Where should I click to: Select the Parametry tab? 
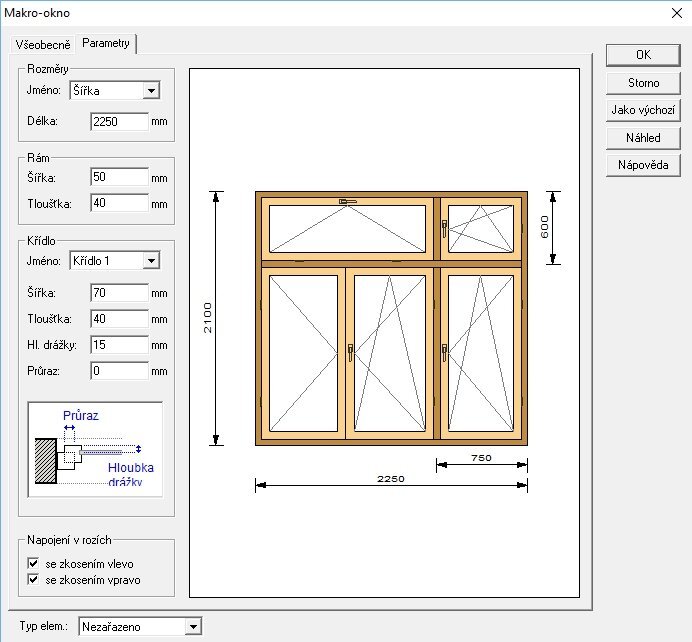click(x=106, y=43)
